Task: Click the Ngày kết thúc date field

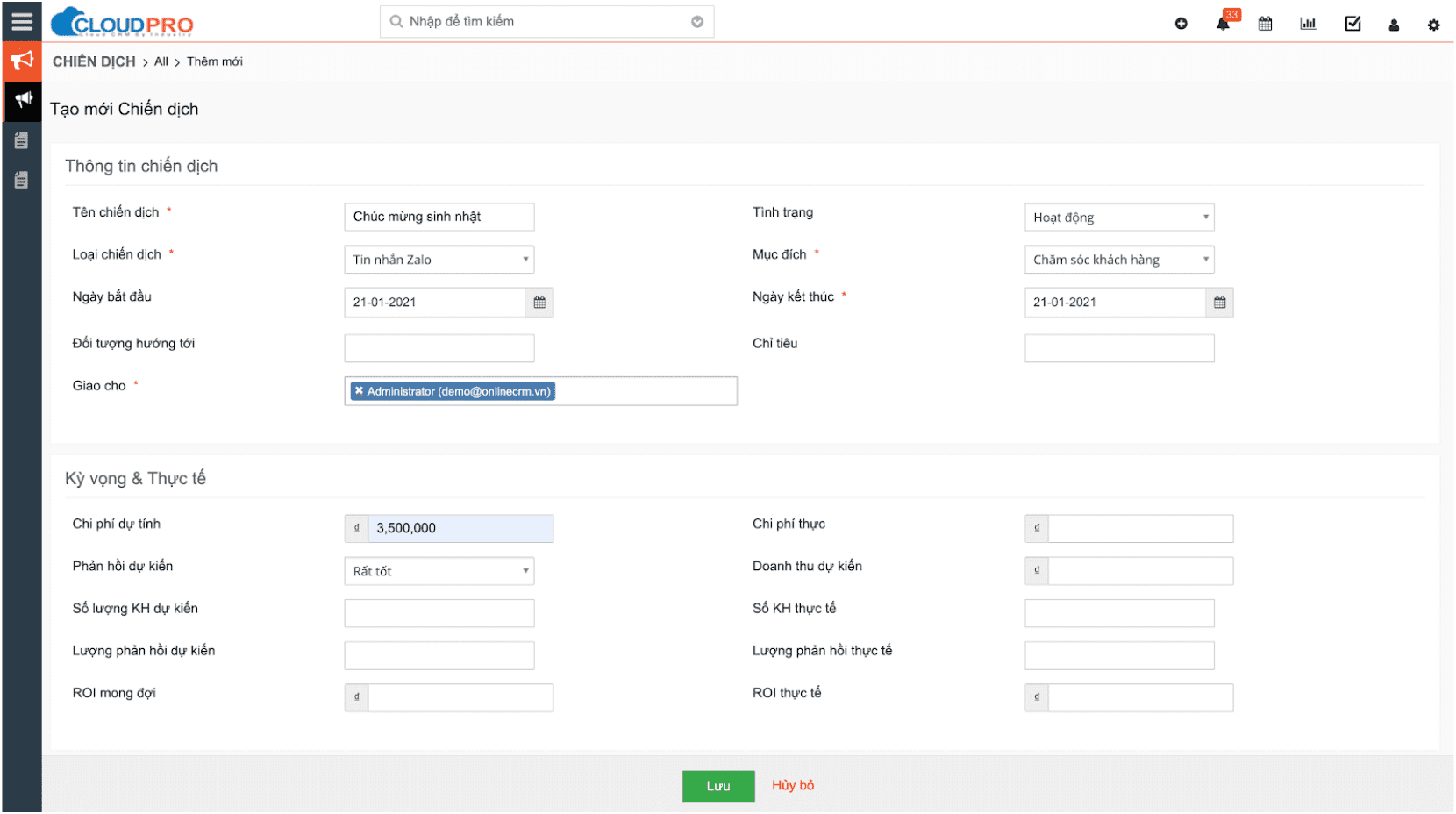Action: tap(1115, 303)
